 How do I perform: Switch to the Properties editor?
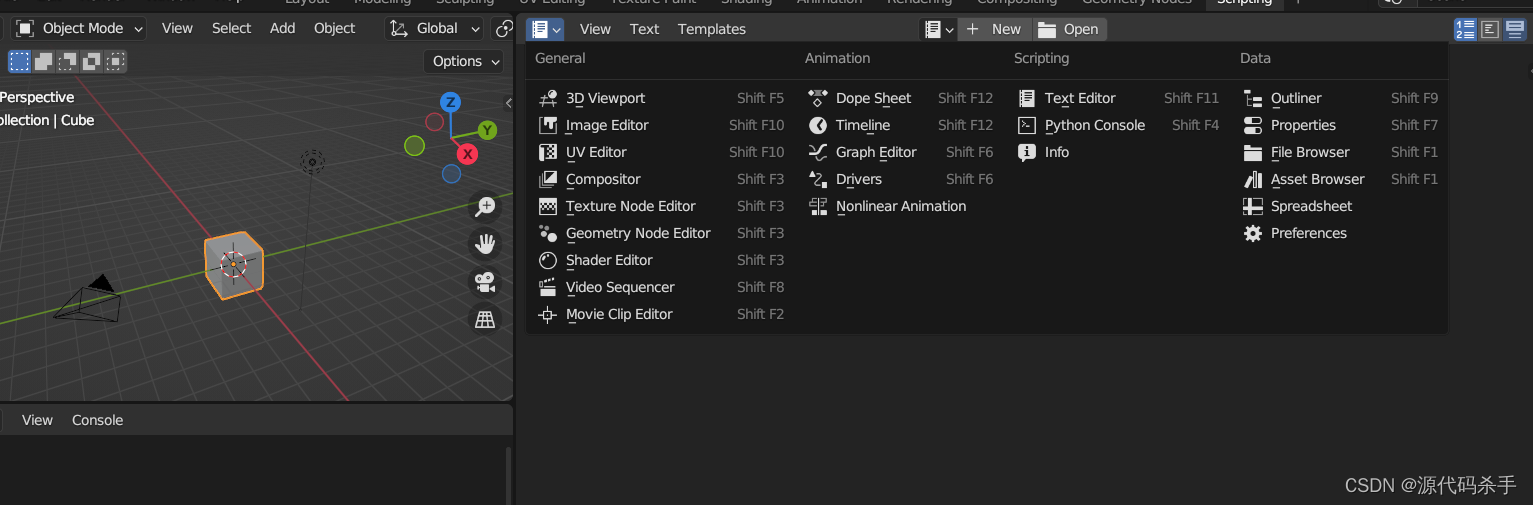pyautogui.click(x=1341, y=125)
